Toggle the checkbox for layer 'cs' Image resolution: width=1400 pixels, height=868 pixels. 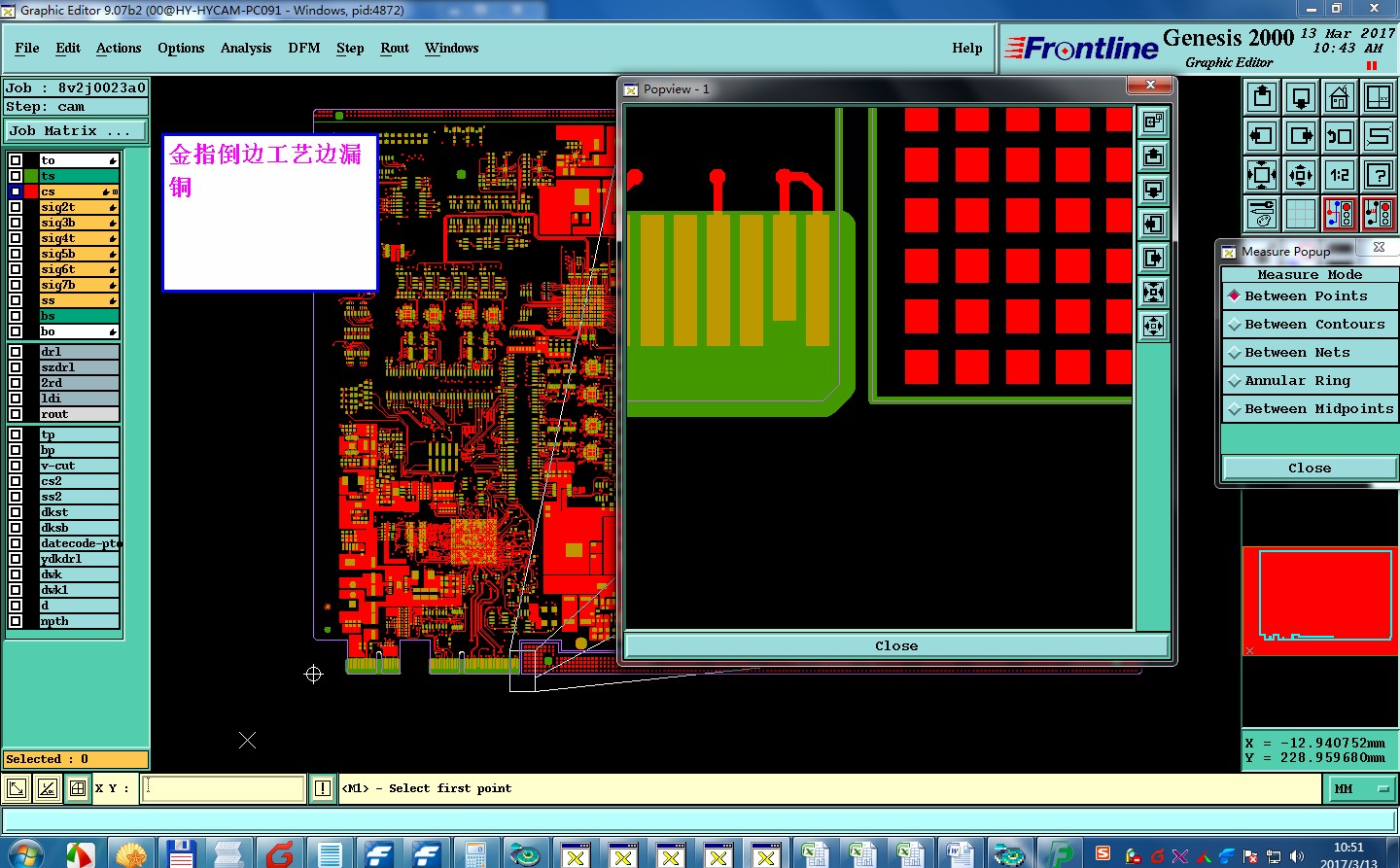pos(16,191)
